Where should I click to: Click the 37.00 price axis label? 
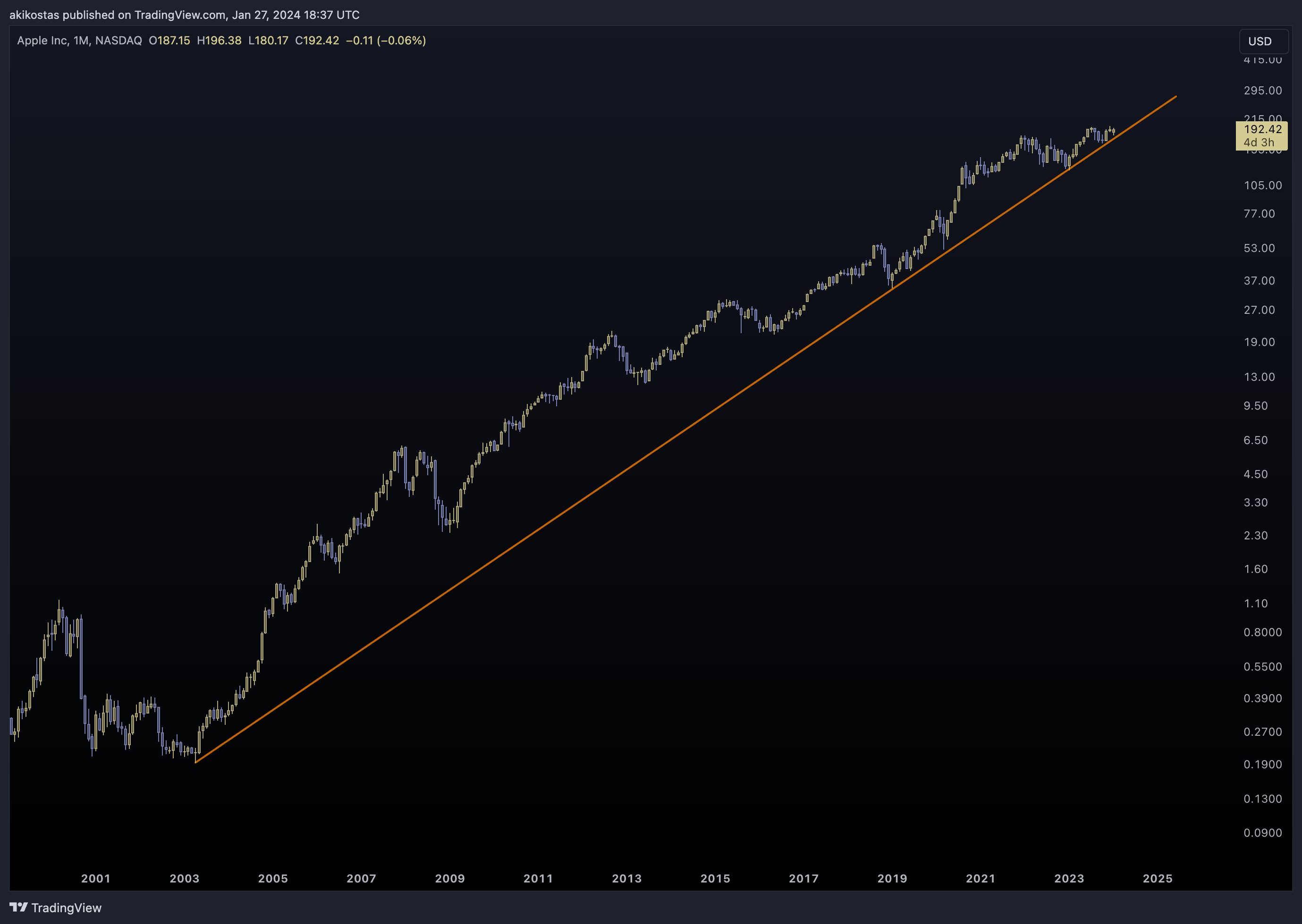click(x=1260, y=280)
